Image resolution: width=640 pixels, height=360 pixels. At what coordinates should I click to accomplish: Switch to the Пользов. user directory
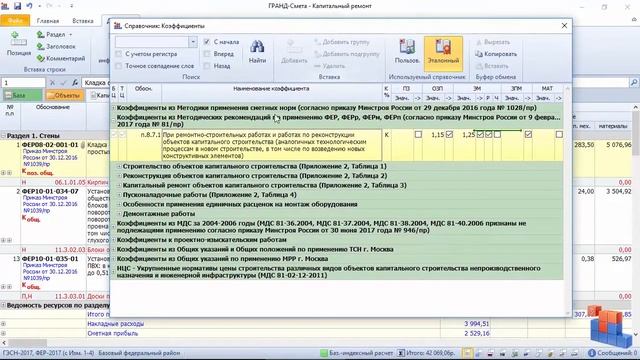pos(407,52)
